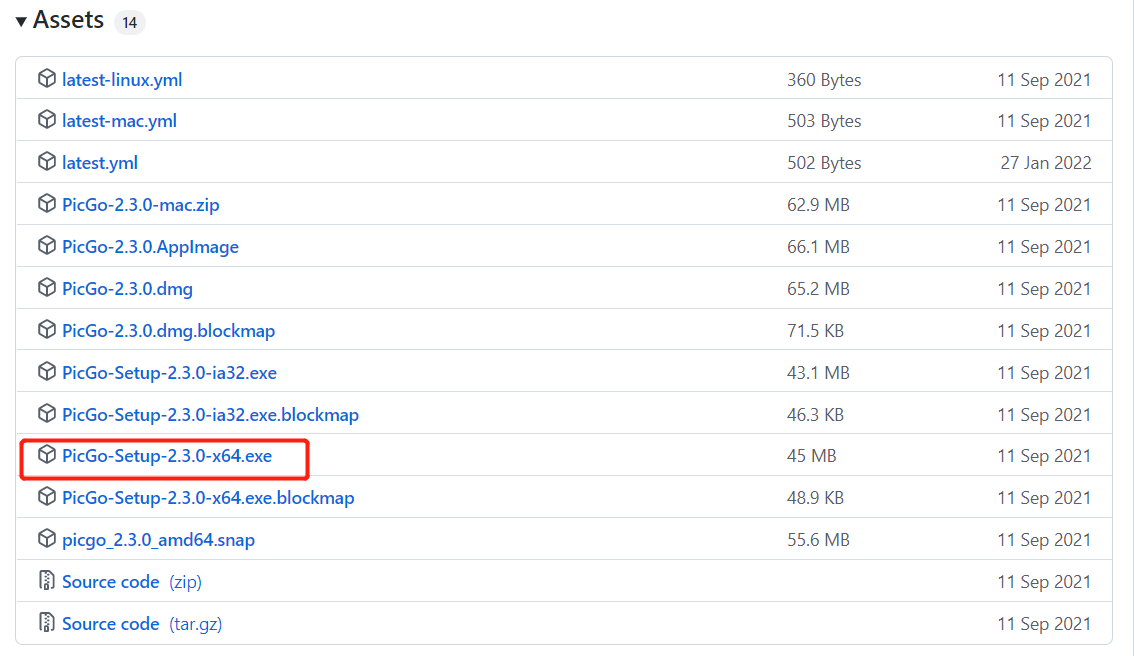Download latest-mac.yml
Screen dimensions: 1134x656
pos(119,121)
